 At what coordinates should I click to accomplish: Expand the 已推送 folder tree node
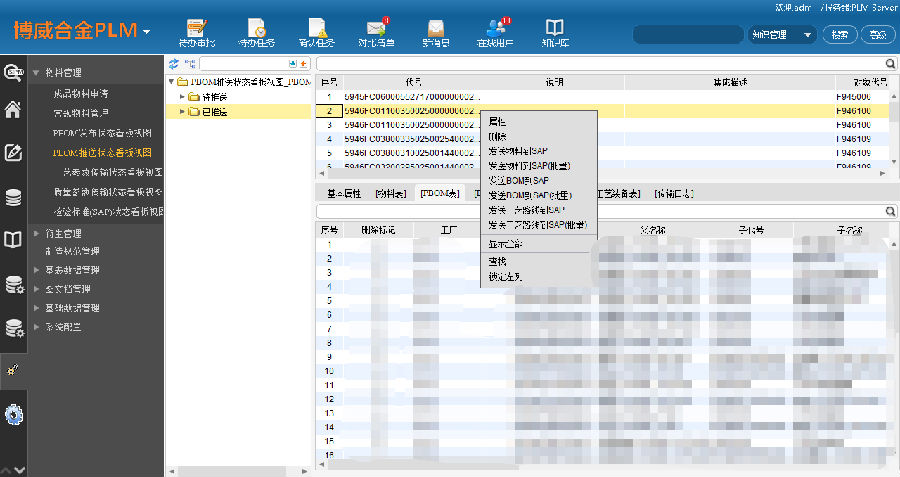click(x=182, y=112)
